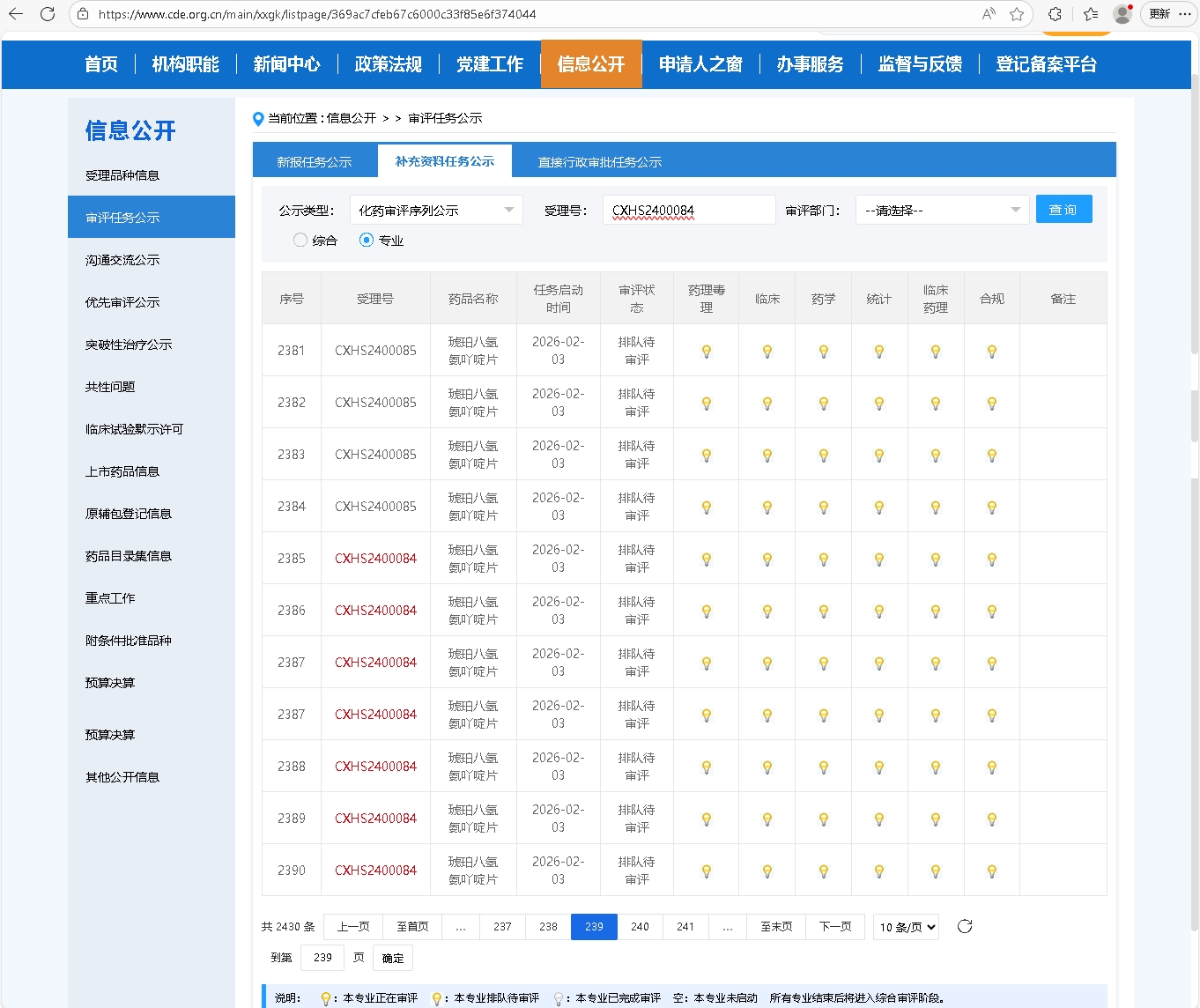Click the 统计 bulb icon in row 2385

(878, 560)
